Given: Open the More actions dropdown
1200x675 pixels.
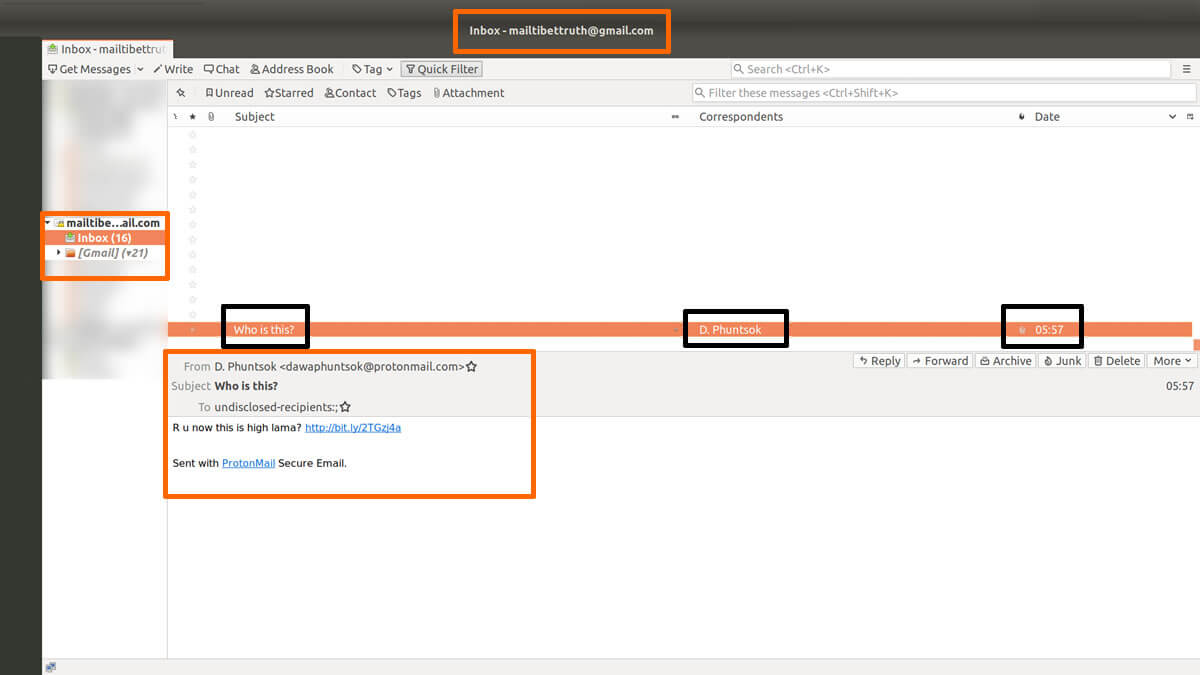Looking at the screenshot, I should 1172,361.
